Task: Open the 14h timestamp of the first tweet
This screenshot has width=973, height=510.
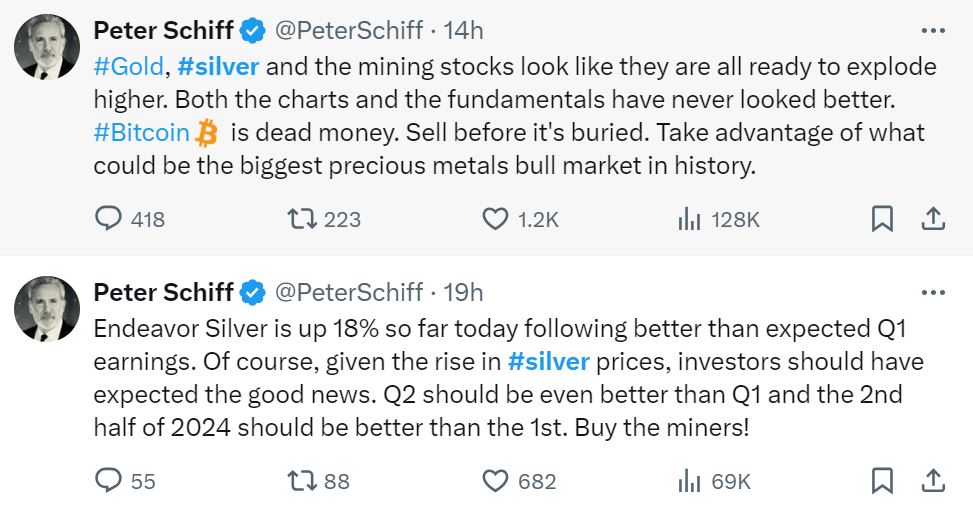Action: point(463,31)
